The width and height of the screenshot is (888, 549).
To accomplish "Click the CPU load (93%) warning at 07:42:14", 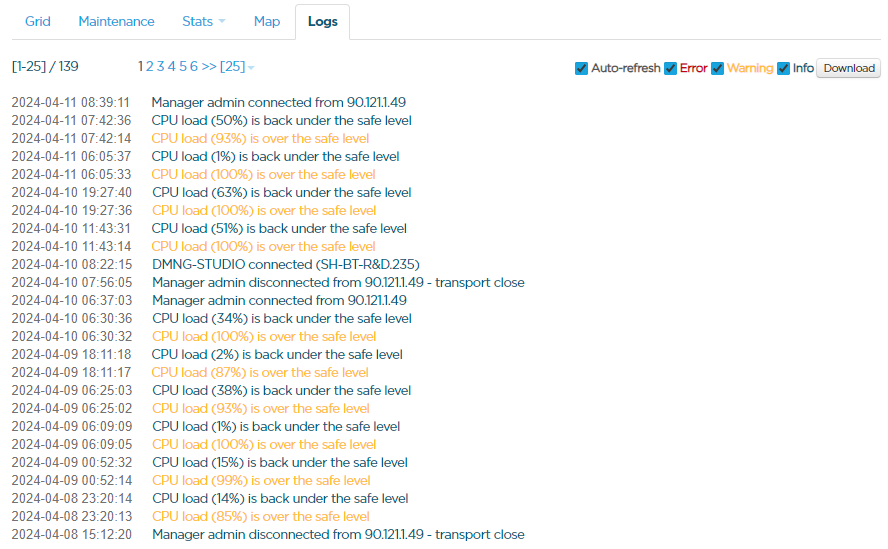I will pos(260,139).
